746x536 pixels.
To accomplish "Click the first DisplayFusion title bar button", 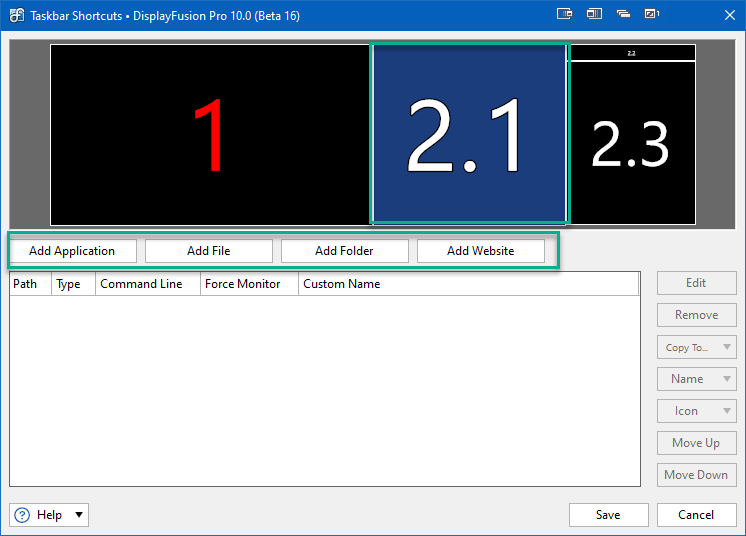I will point(564,15).
